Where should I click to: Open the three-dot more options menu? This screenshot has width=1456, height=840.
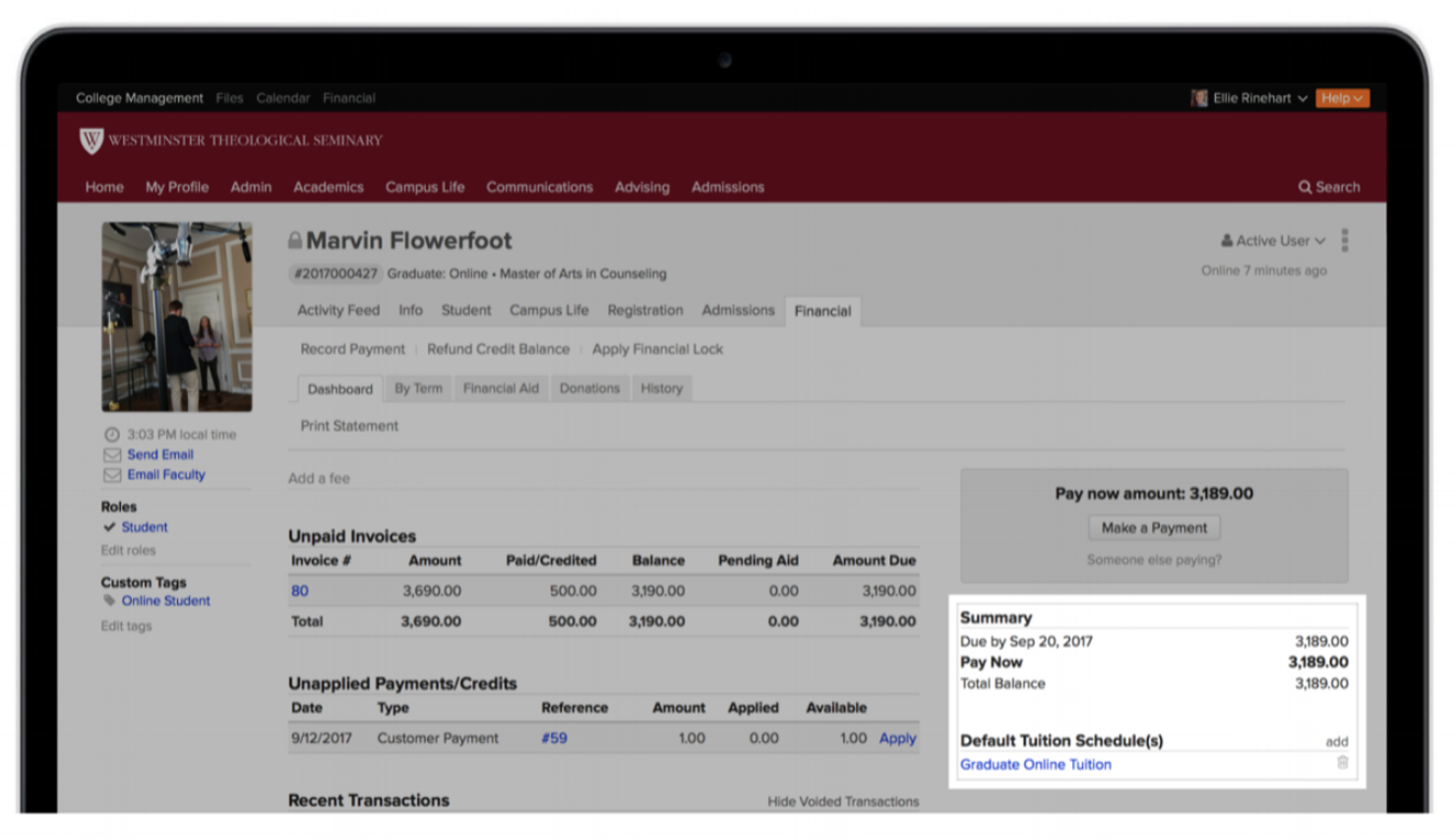point(1344,240)
